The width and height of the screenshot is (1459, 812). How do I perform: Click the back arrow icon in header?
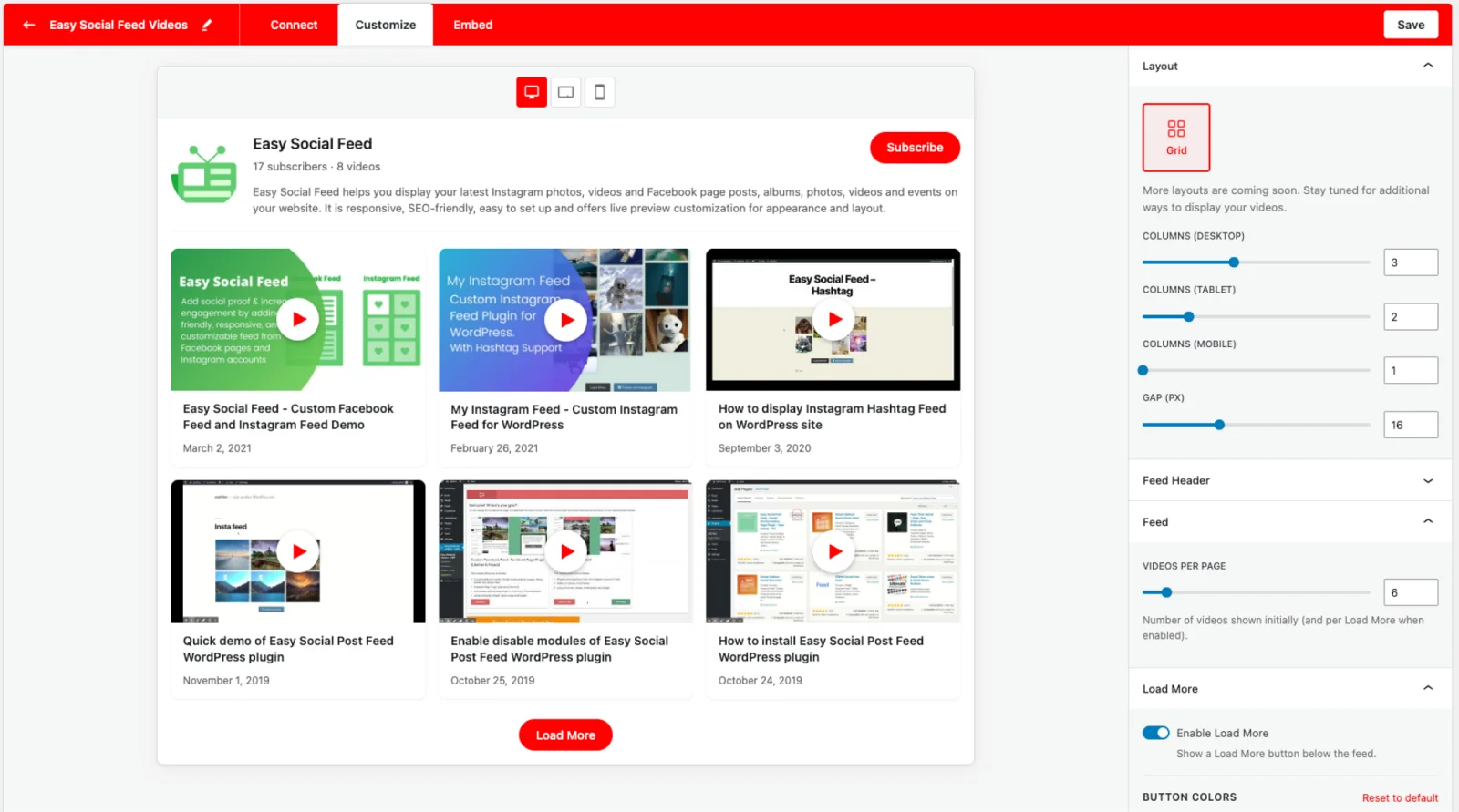(29, 25)
